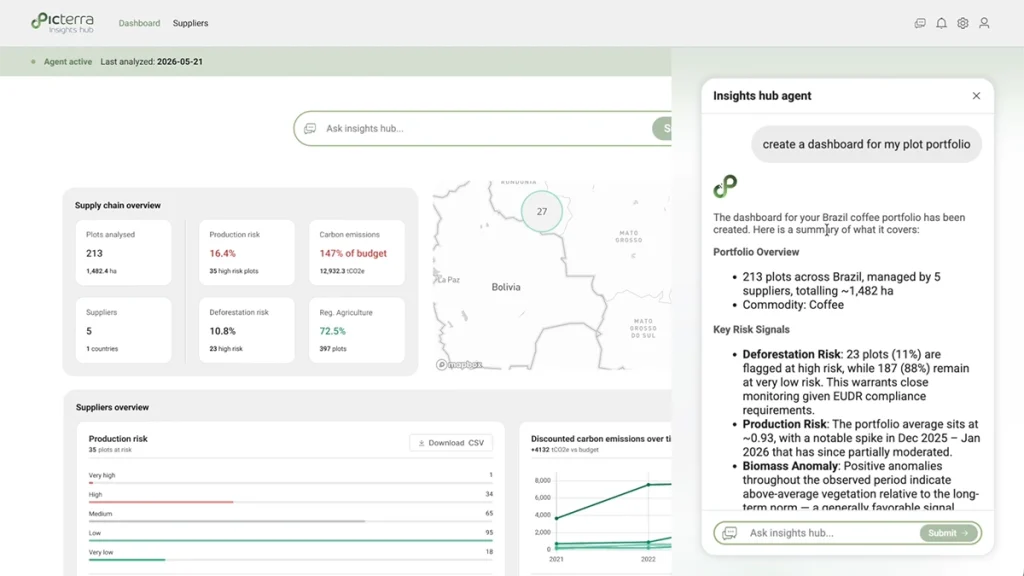Screen dimensions: 1024x576
Task: Open the user profile icon
Action: [984, 23]
